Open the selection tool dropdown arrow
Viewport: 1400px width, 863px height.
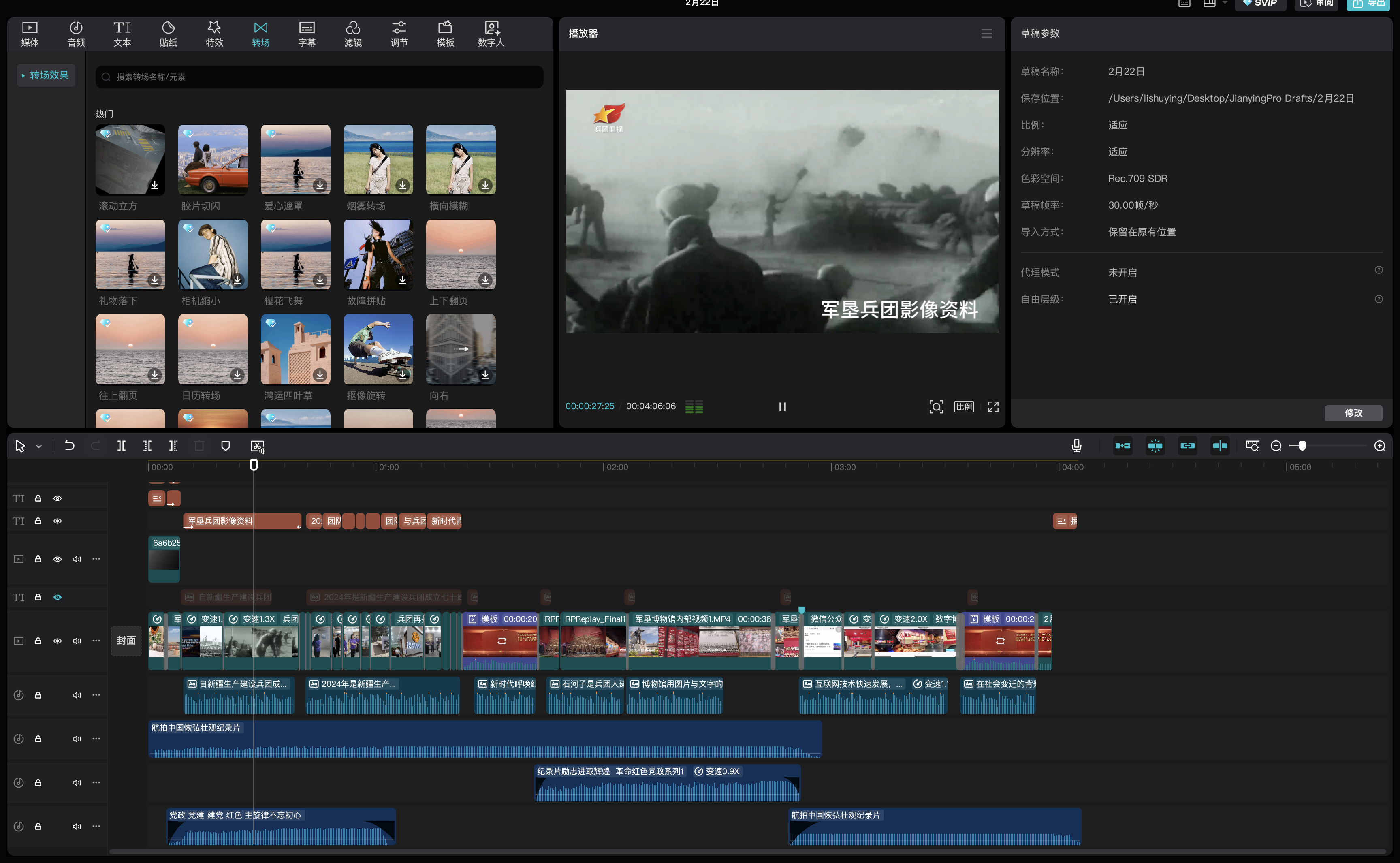pos(39,446)
